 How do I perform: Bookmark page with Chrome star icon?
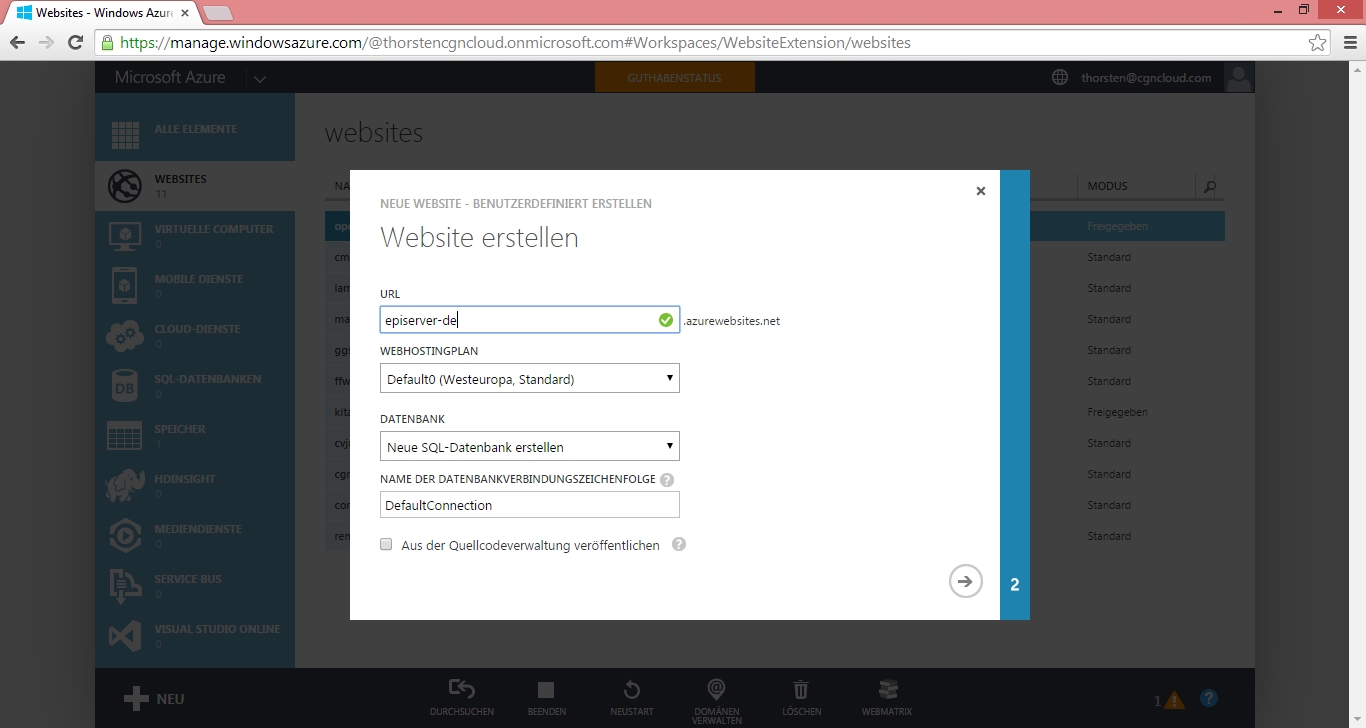(x=1317, y=43)
